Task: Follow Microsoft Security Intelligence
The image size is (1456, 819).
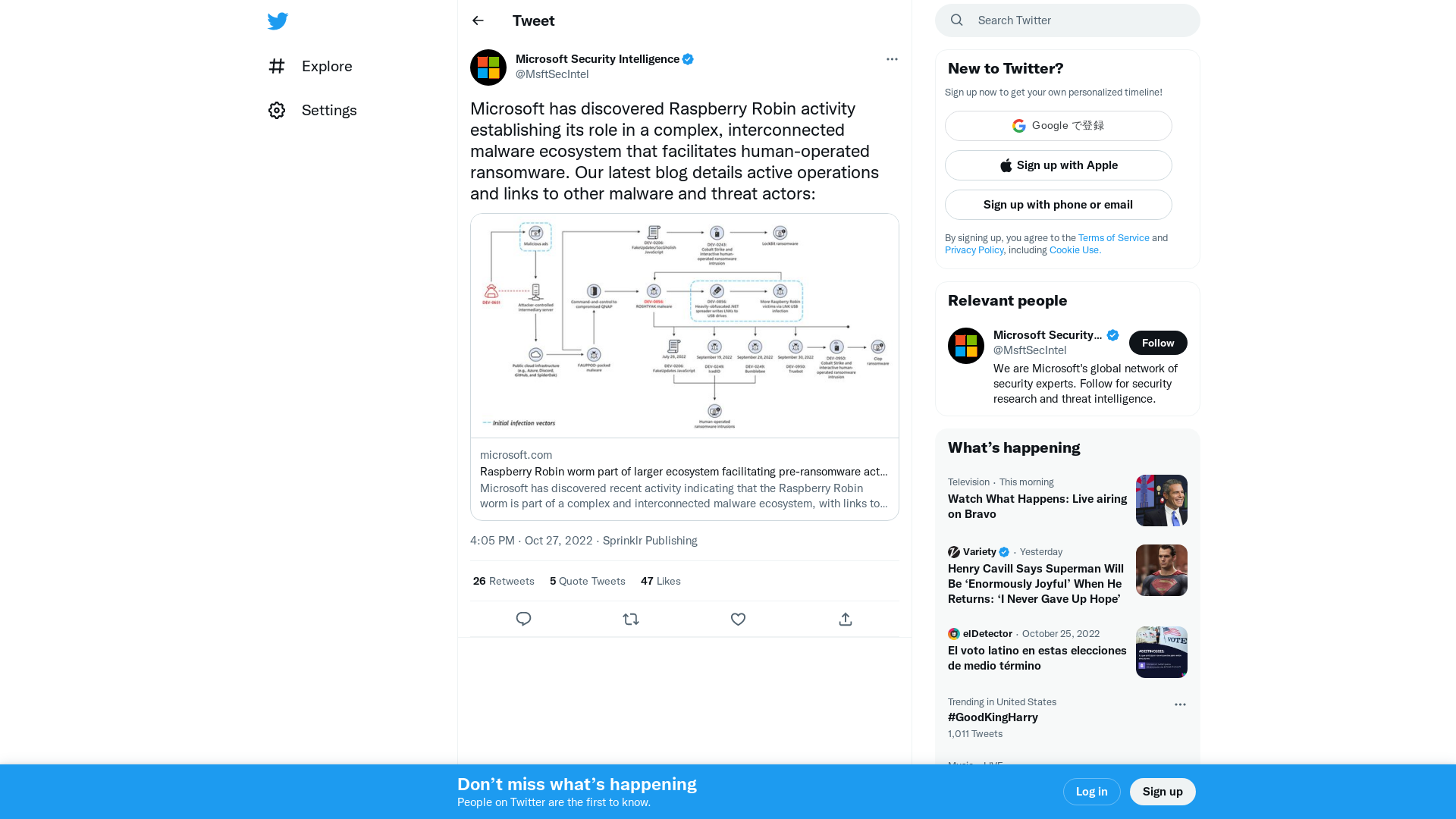Action: pos(1157,342)
